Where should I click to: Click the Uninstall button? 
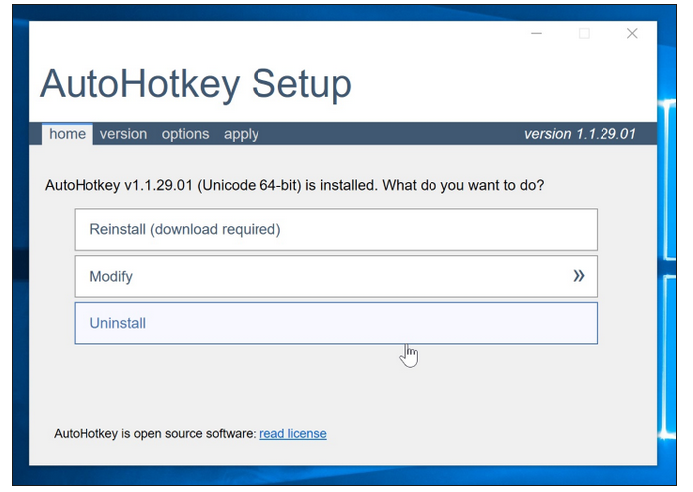[336, 323]
